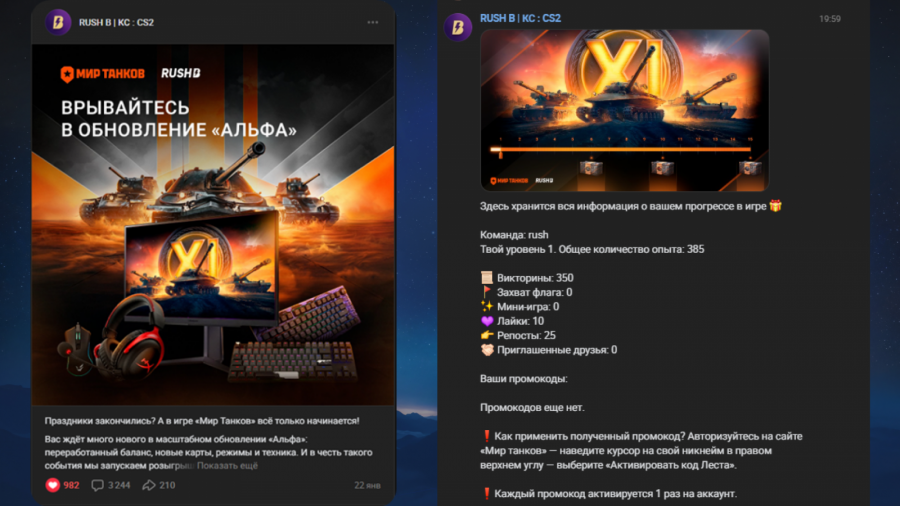Open the XI tanks progress image in the message
900x506 pixels.
(x=624, y=110)
